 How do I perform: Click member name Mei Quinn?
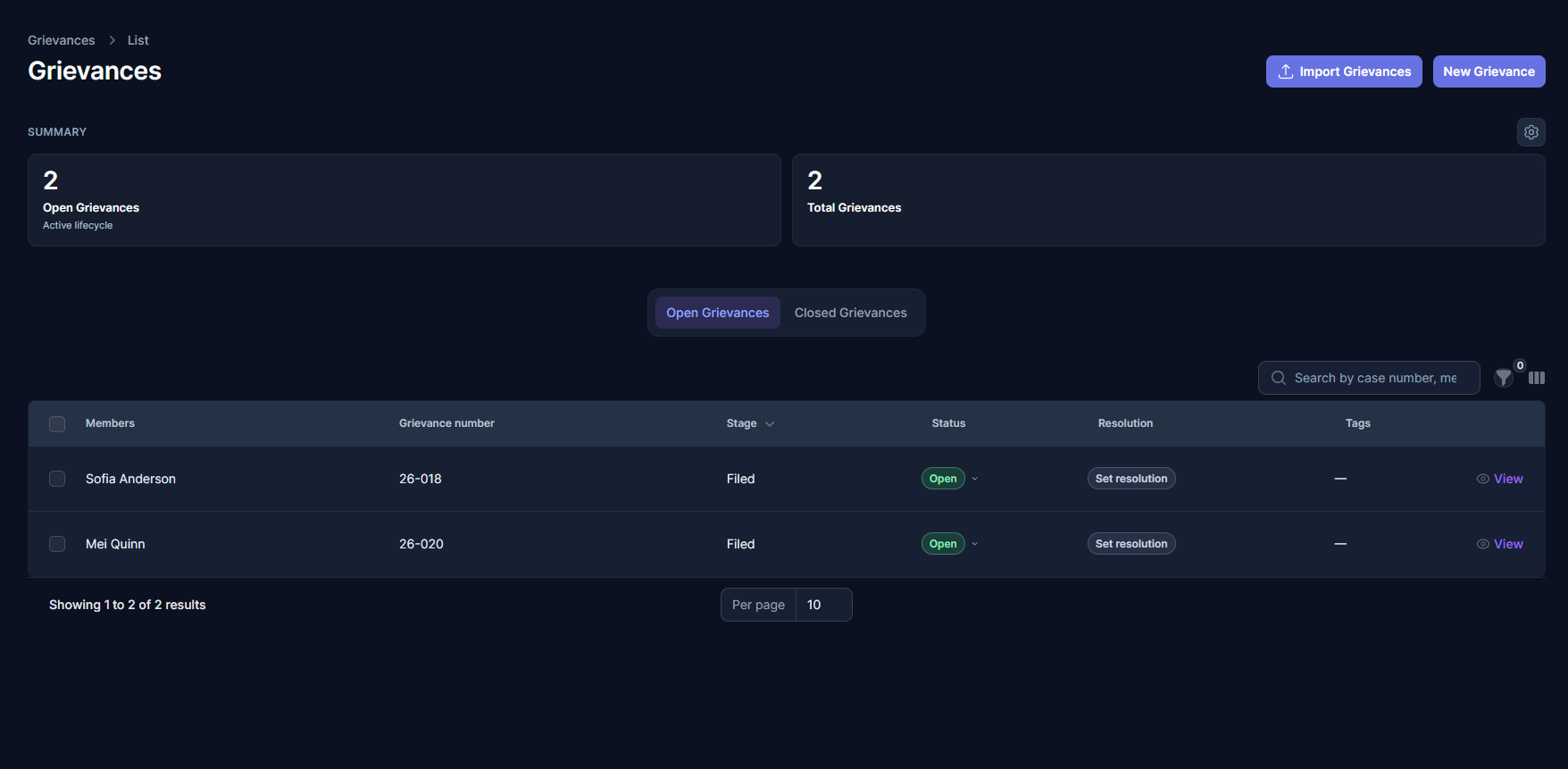pos(115,544)
